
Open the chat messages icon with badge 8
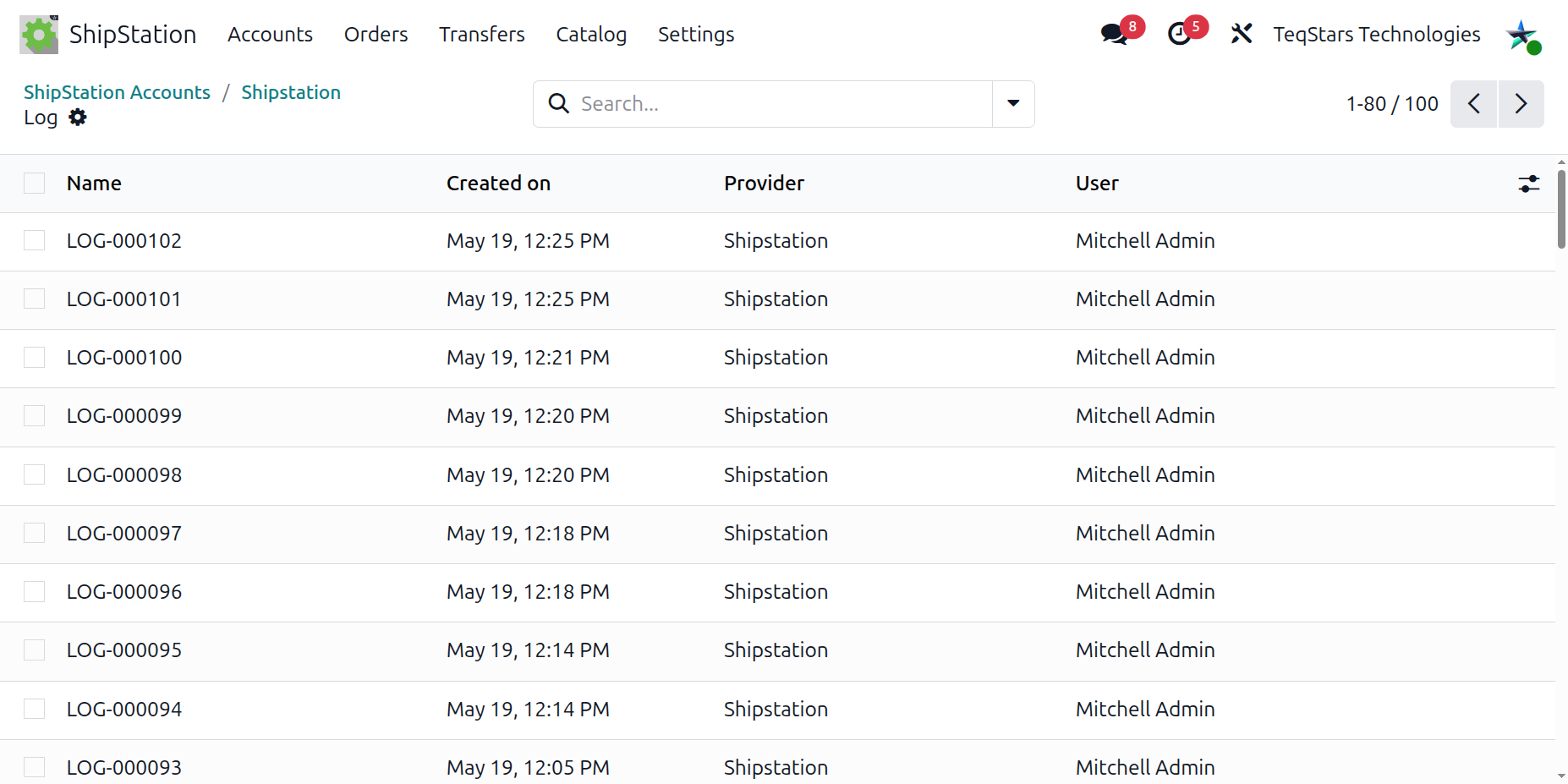1115,34
